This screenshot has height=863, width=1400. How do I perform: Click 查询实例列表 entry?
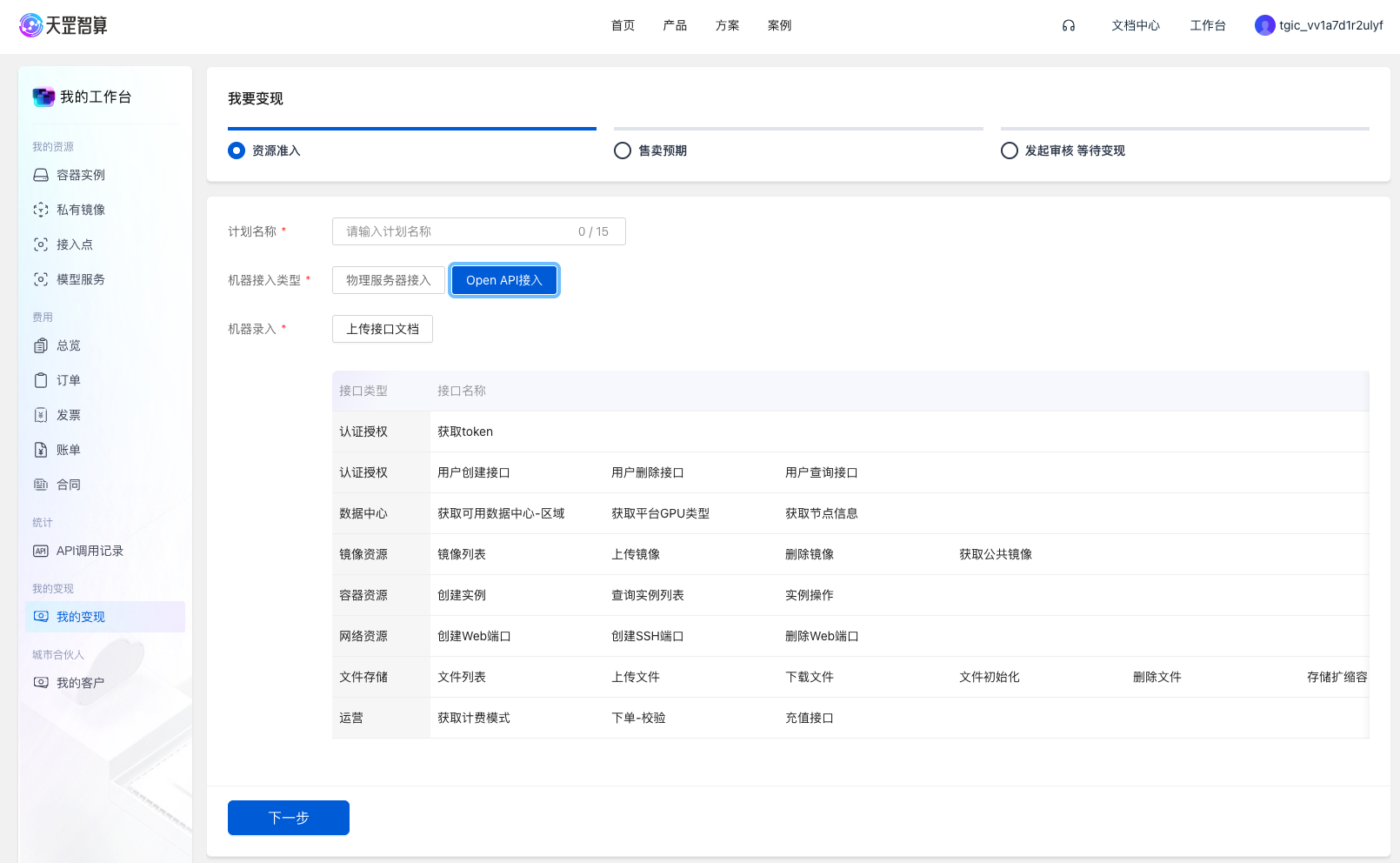coord(648,595)
